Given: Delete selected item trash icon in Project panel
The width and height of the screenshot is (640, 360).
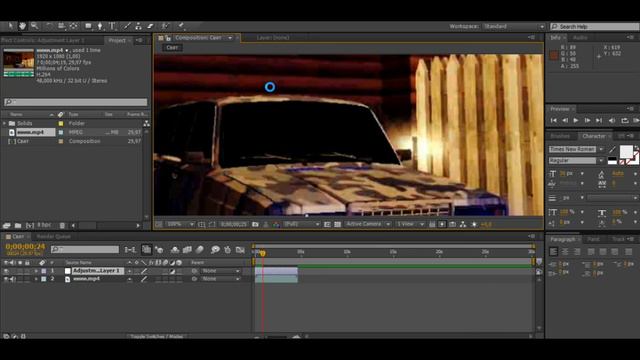Looking at the screenshot, I should click(62, 225).
